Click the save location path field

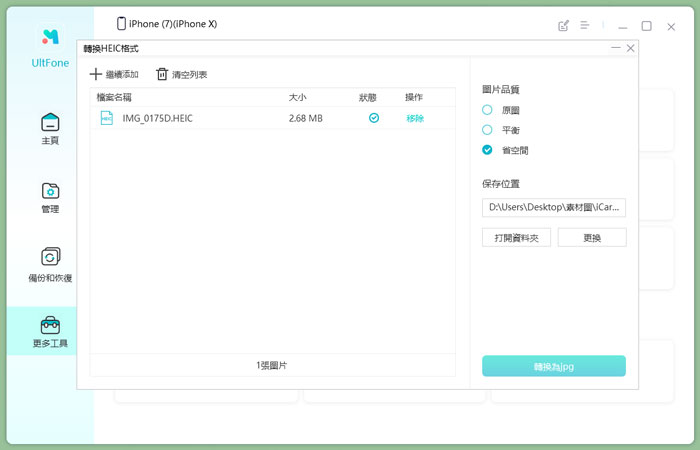point(553,208)
